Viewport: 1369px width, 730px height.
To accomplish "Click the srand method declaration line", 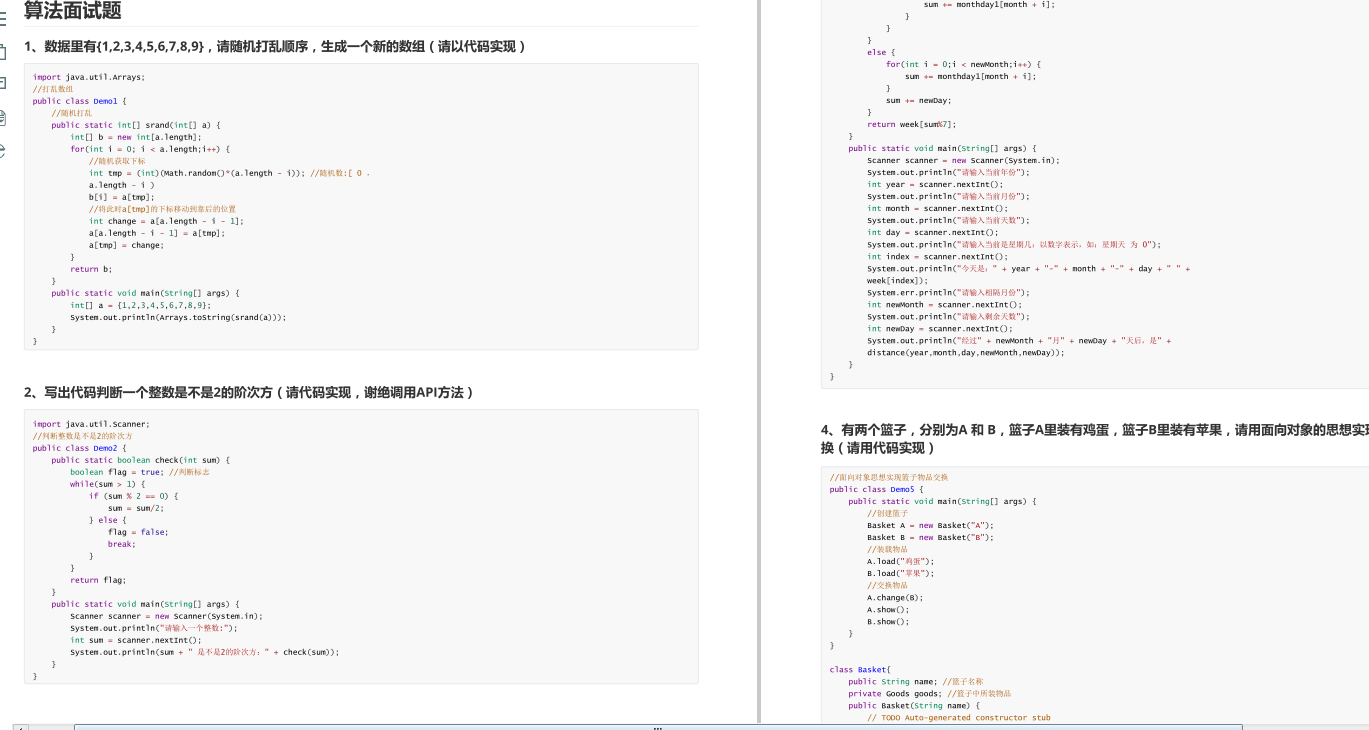I will tap(136, 125).
